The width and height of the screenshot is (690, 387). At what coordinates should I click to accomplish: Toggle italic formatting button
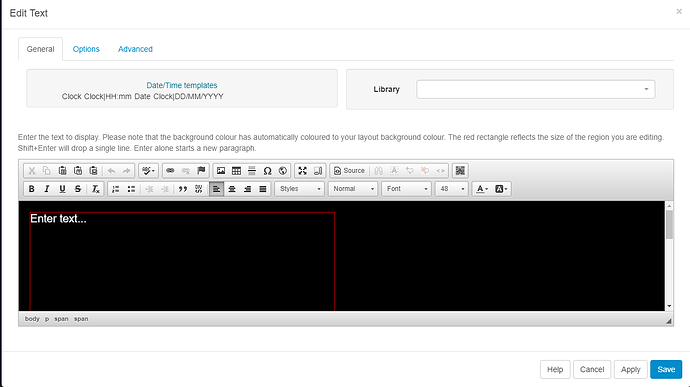(47, 189)
